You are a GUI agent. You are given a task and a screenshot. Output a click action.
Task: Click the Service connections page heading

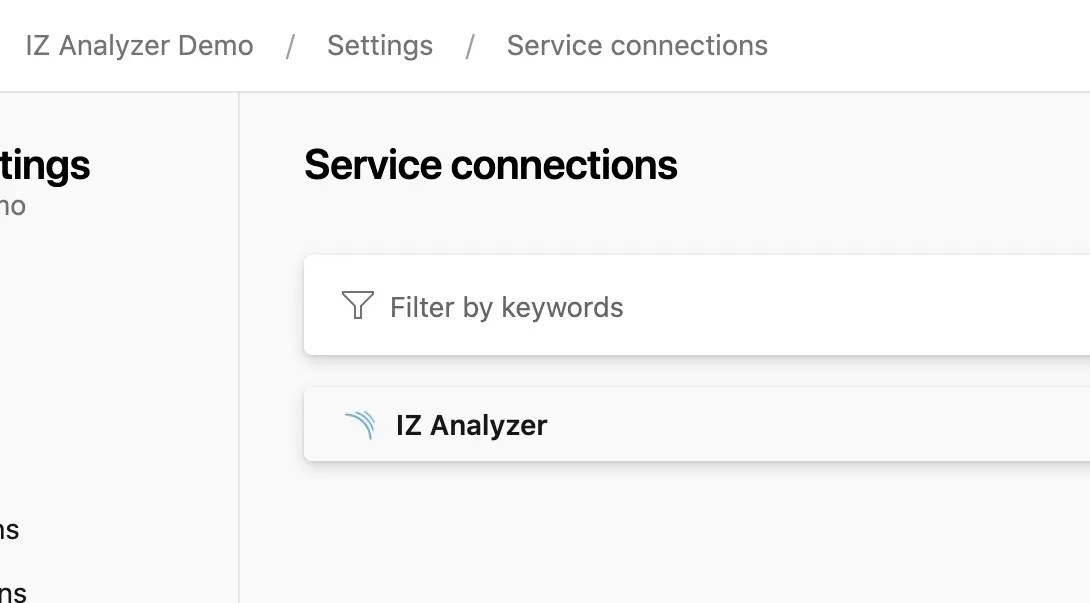[490, 165]
